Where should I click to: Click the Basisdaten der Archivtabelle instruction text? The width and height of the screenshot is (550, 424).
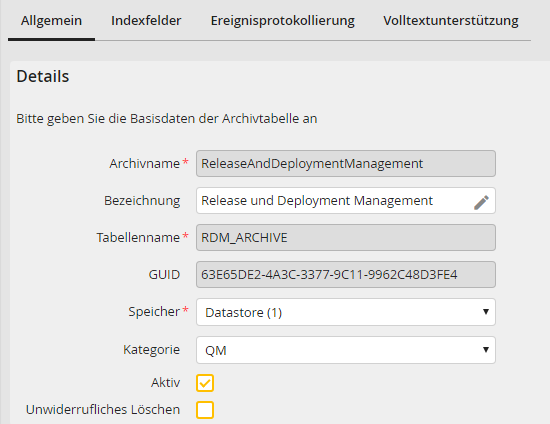point(167,119)
